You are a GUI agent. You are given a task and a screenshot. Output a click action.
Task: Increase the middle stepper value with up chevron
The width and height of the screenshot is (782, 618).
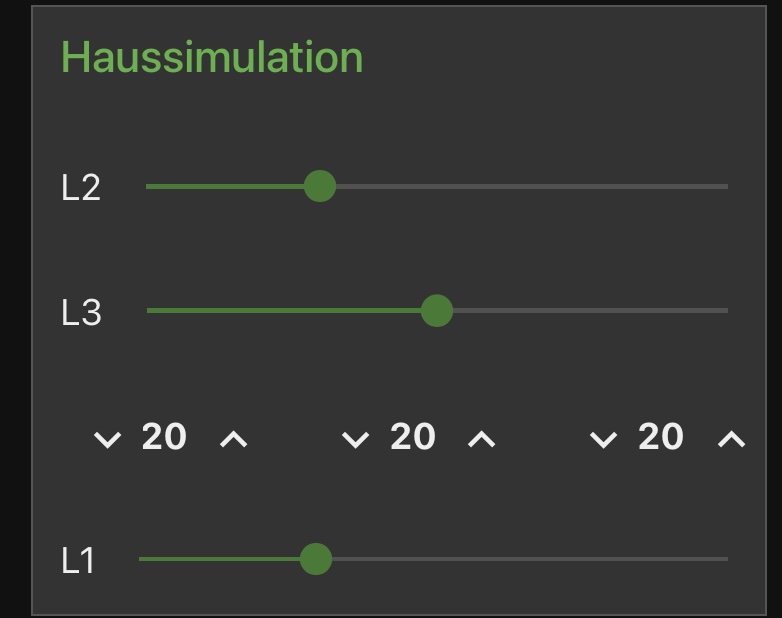[x=482, y=439]
